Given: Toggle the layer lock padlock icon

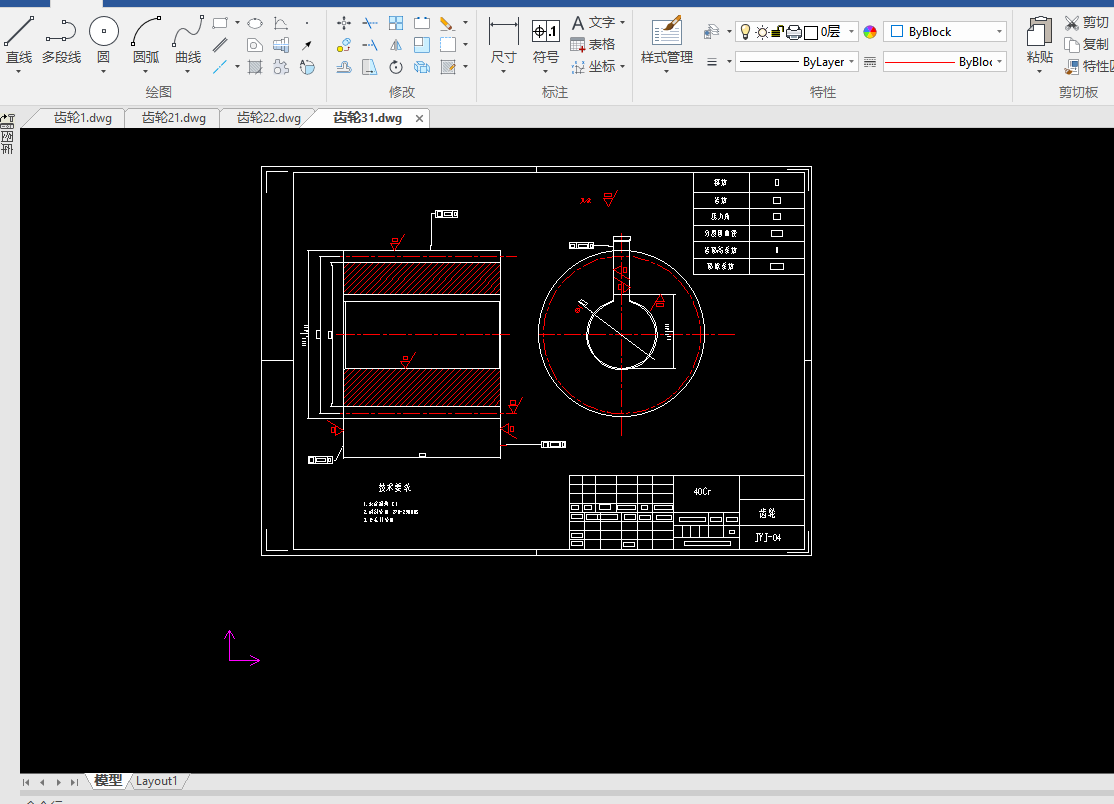Looking at the screenshot, I should pyautogui.click(x=777, y=32).
